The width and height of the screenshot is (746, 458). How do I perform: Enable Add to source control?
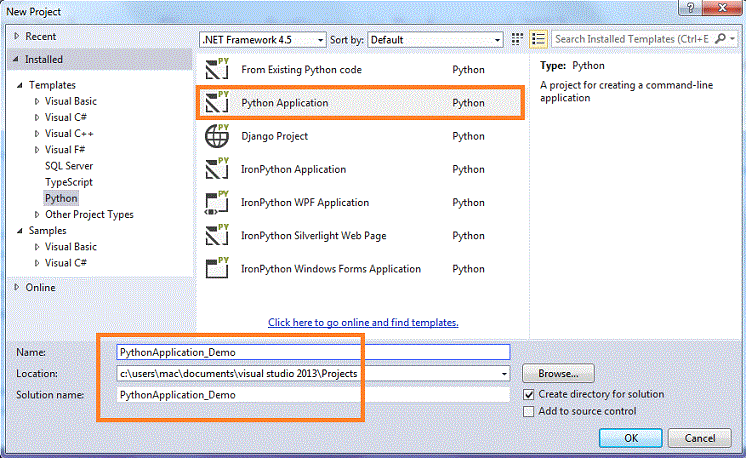pos(529,411)
